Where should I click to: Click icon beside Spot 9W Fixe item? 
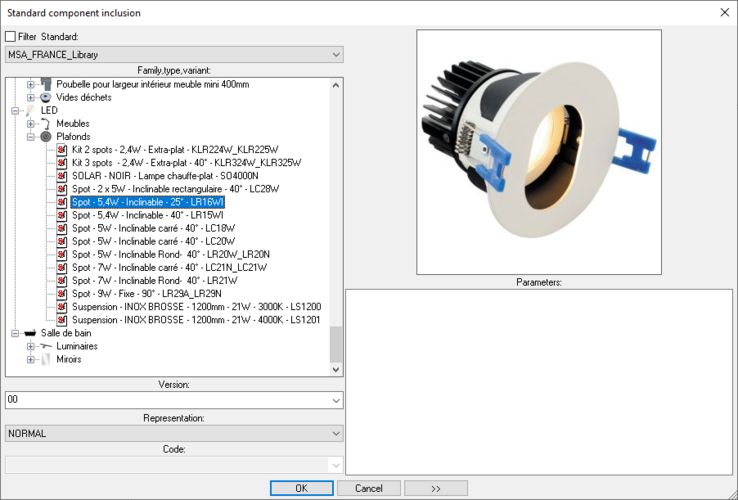click(62, 293)
